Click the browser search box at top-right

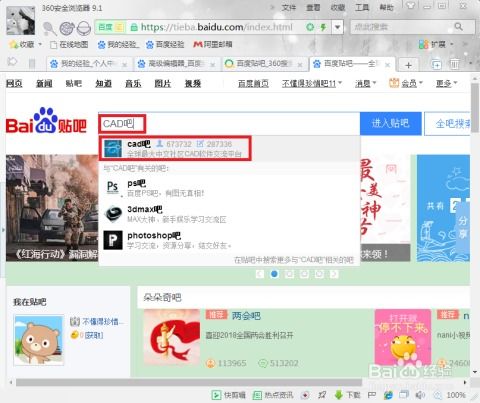click(413, 27)
